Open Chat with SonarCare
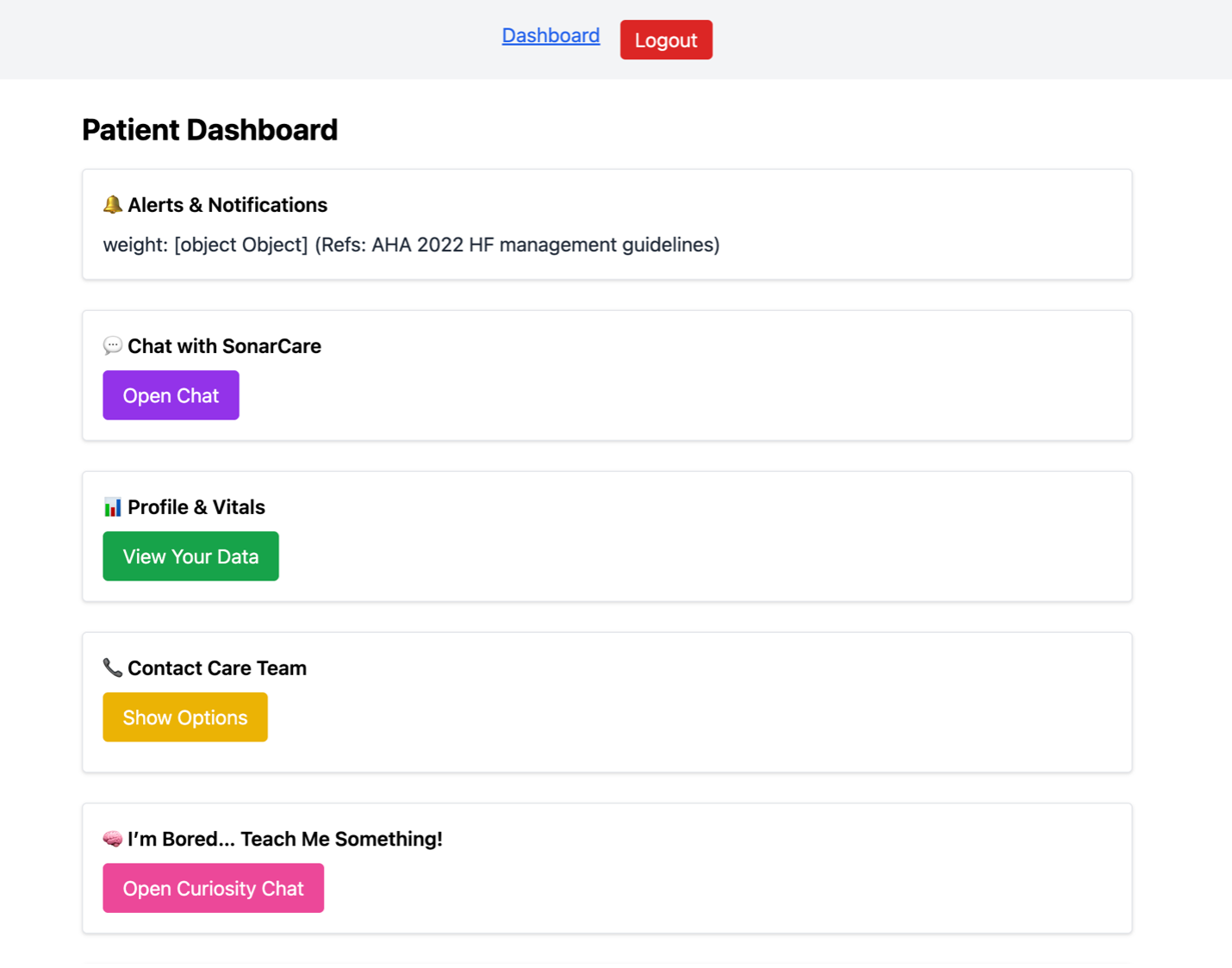Viewport: 1232px width, 968px height. (171, 395)
